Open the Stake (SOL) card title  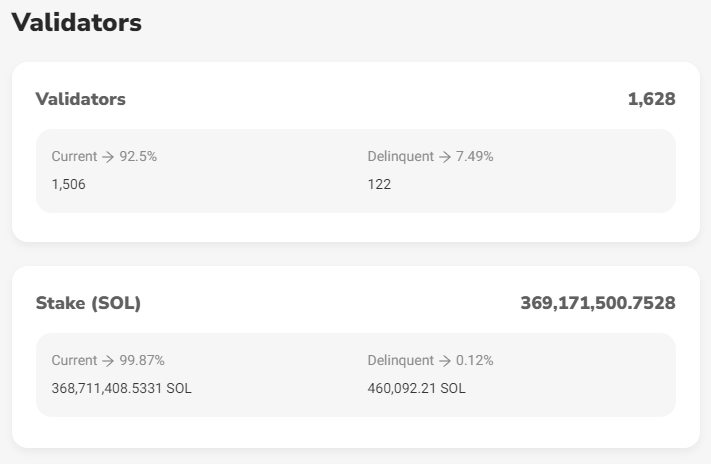pos(88,303)
